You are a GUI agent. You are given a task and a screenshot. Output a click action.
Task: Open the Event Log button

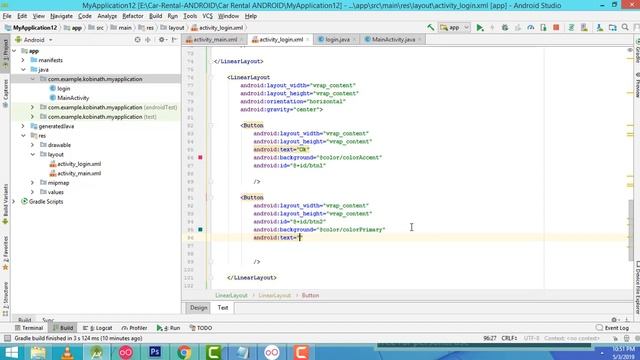point(612,328)
